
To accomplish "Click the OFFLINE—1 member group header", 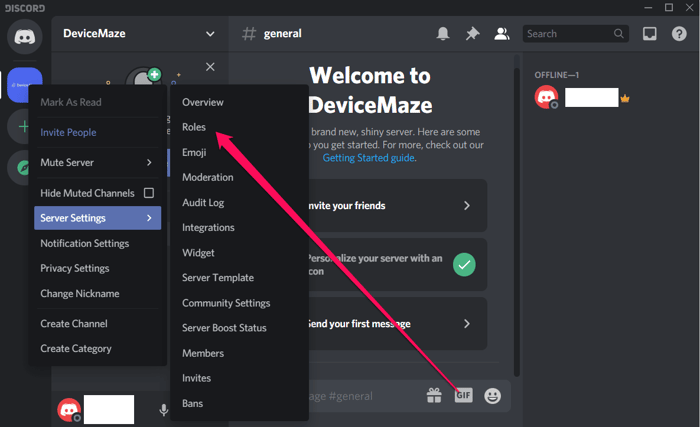I will (x=557, y=75).
